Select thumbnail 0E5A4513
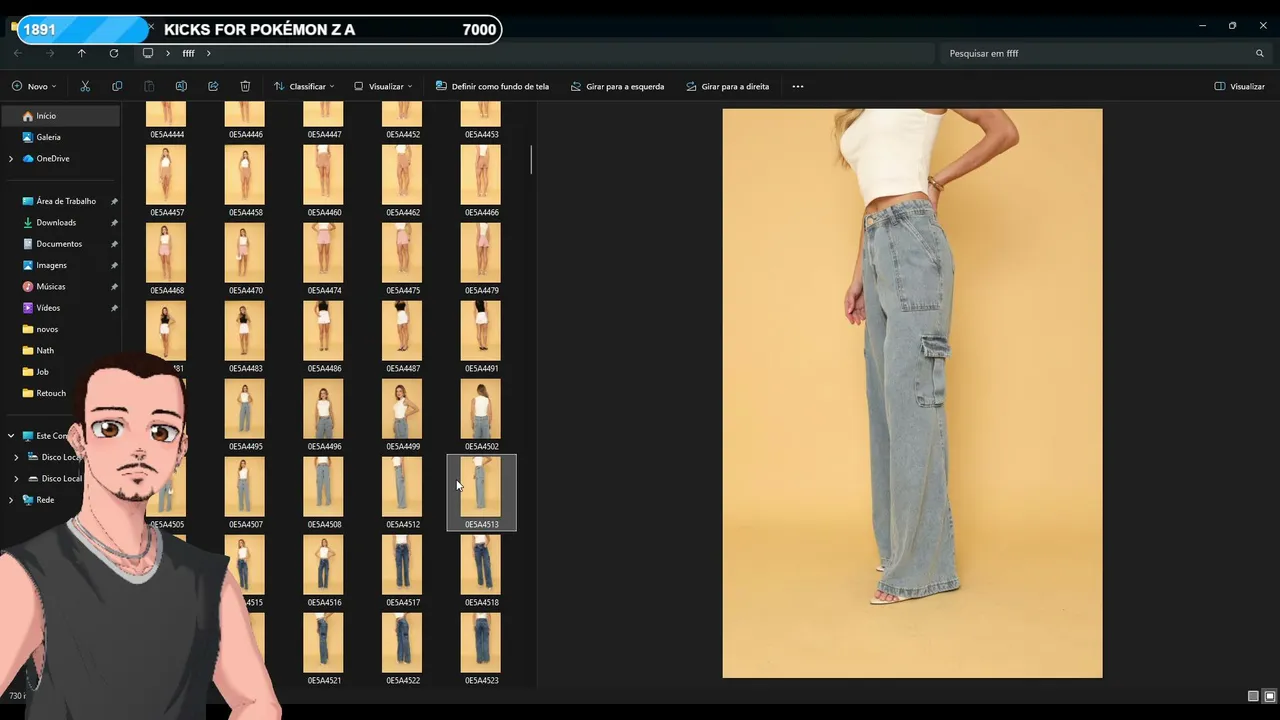The width and height of the screenshot is (1280, 720). [x=481, y=486]
